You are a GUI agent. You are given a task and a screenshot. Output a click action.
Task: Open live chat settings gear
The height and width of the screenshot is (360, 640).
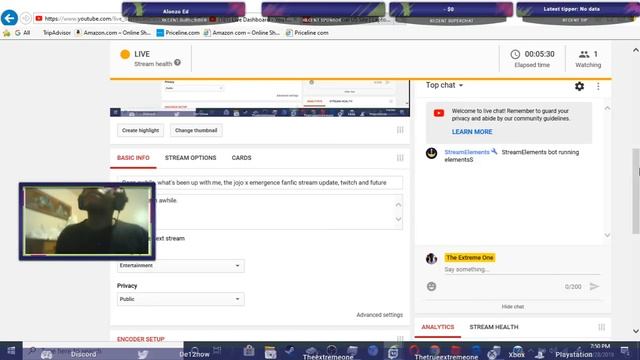pyautogui.click(x=579, y=86)
